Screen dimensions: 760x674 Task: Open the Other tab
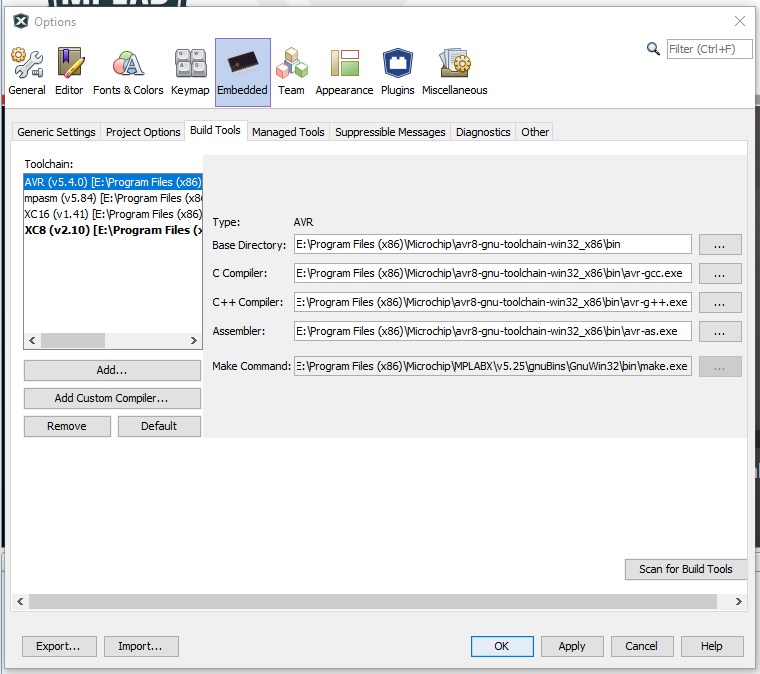point(535,132)
